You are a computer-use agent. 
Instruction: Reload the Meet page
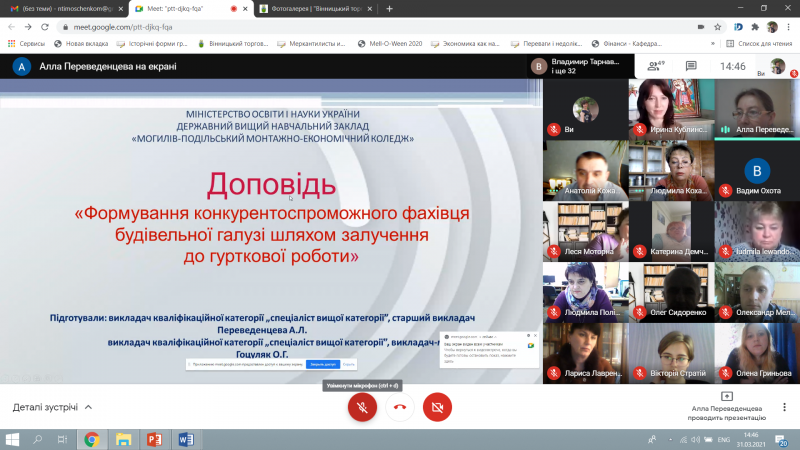coord(45,27)
